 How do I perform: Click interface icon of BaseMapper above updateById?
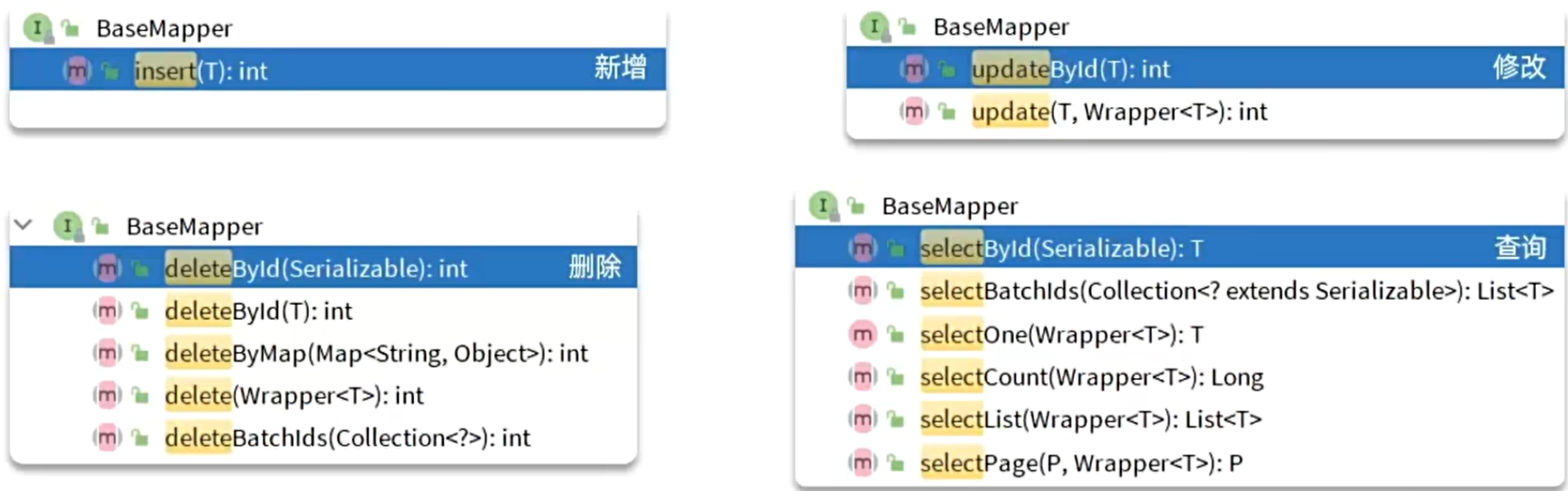(x=874, y=26)
